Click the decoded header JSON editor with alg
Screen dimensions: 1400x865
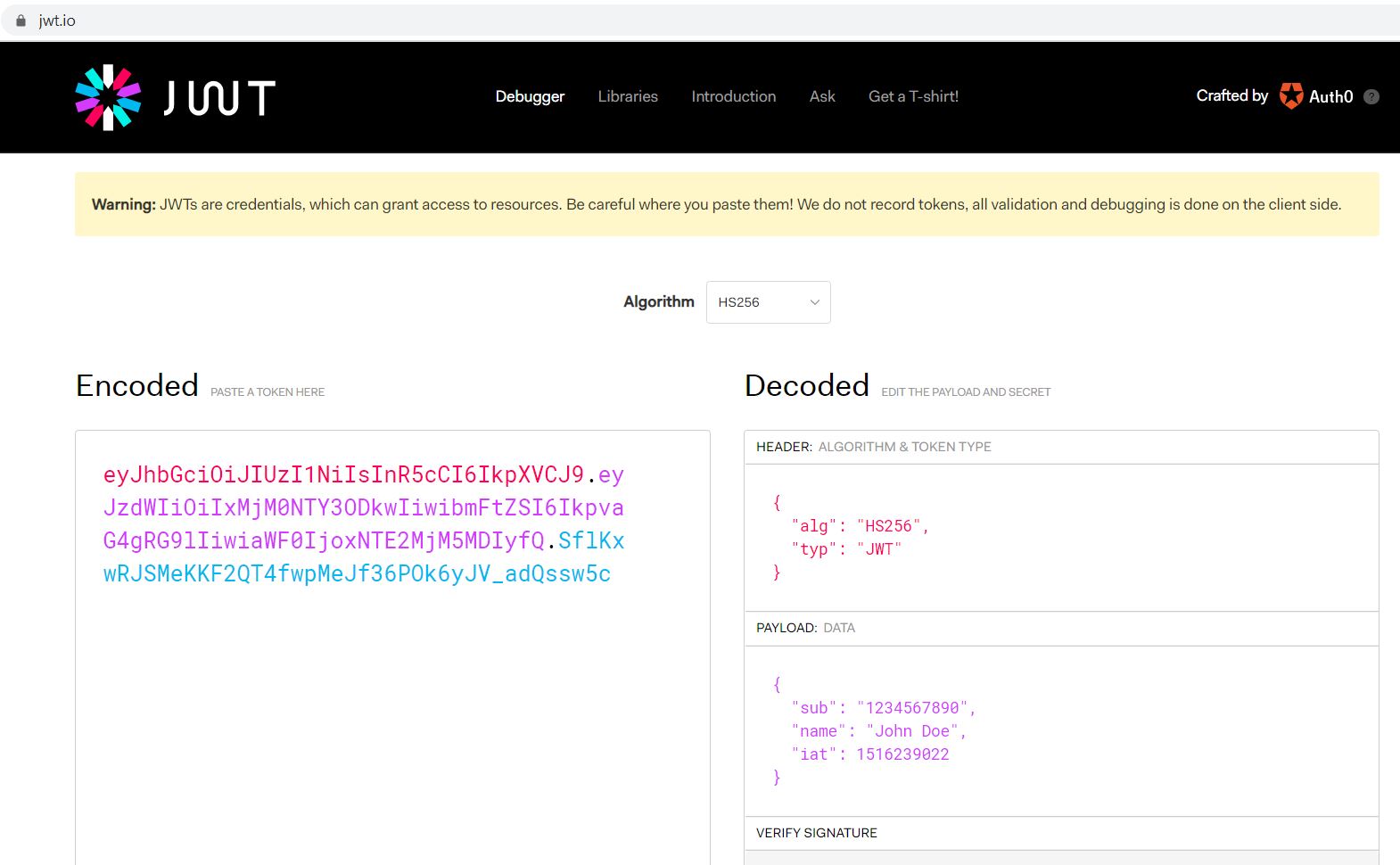[x=1061, y=538]
